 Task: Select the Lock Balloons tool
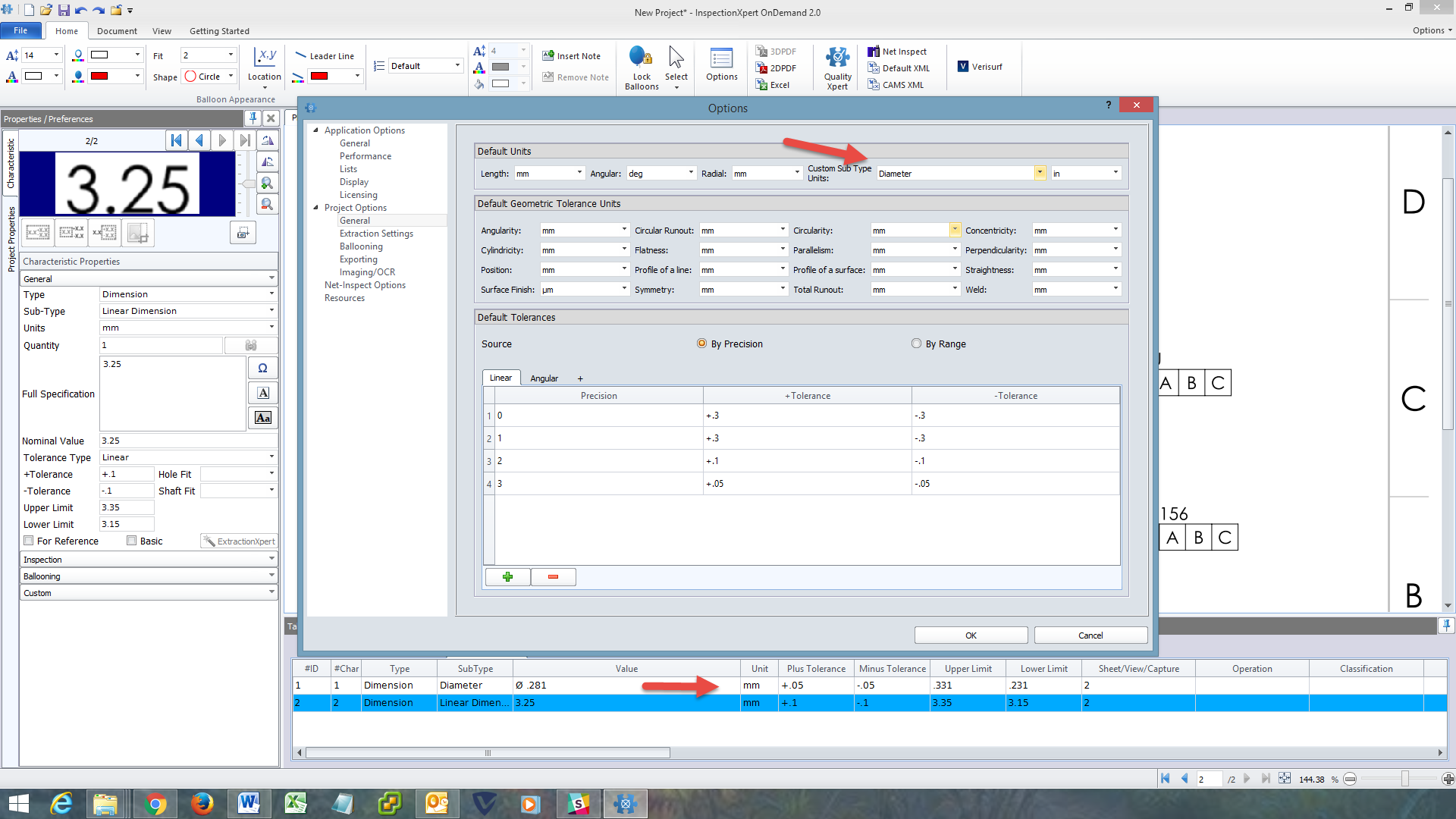click(641, 67)
